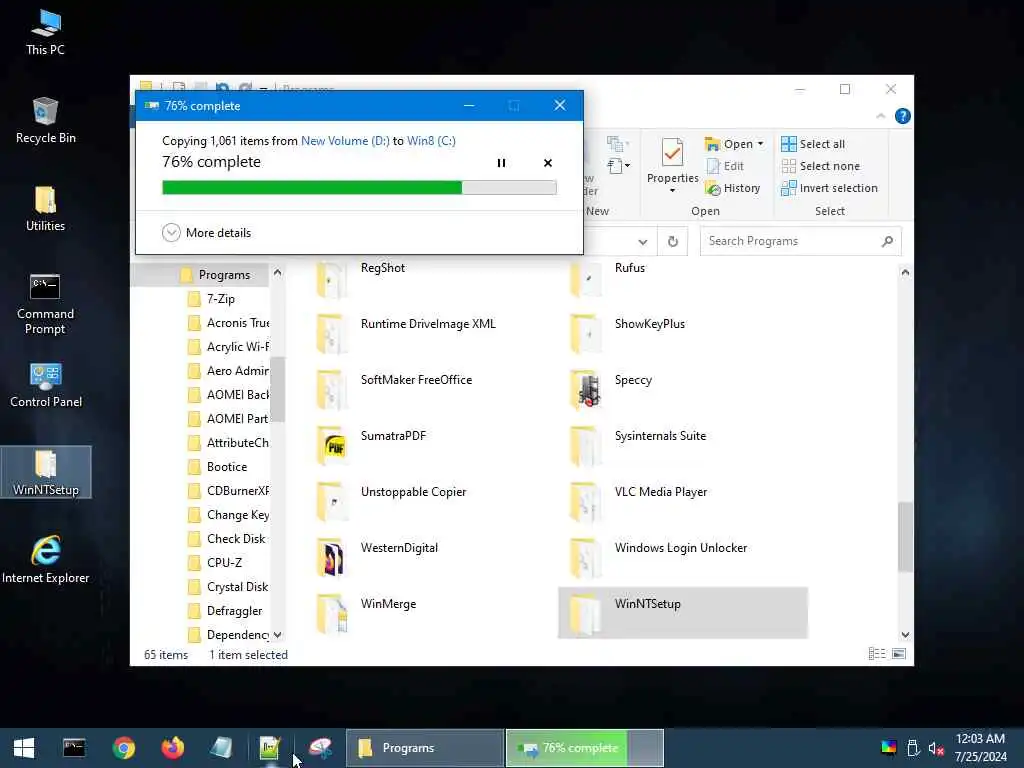This screenshot has width=1024, height=768.
Task: Click navigation tree scroll down arrow
Action: click(x=278, y=635)
